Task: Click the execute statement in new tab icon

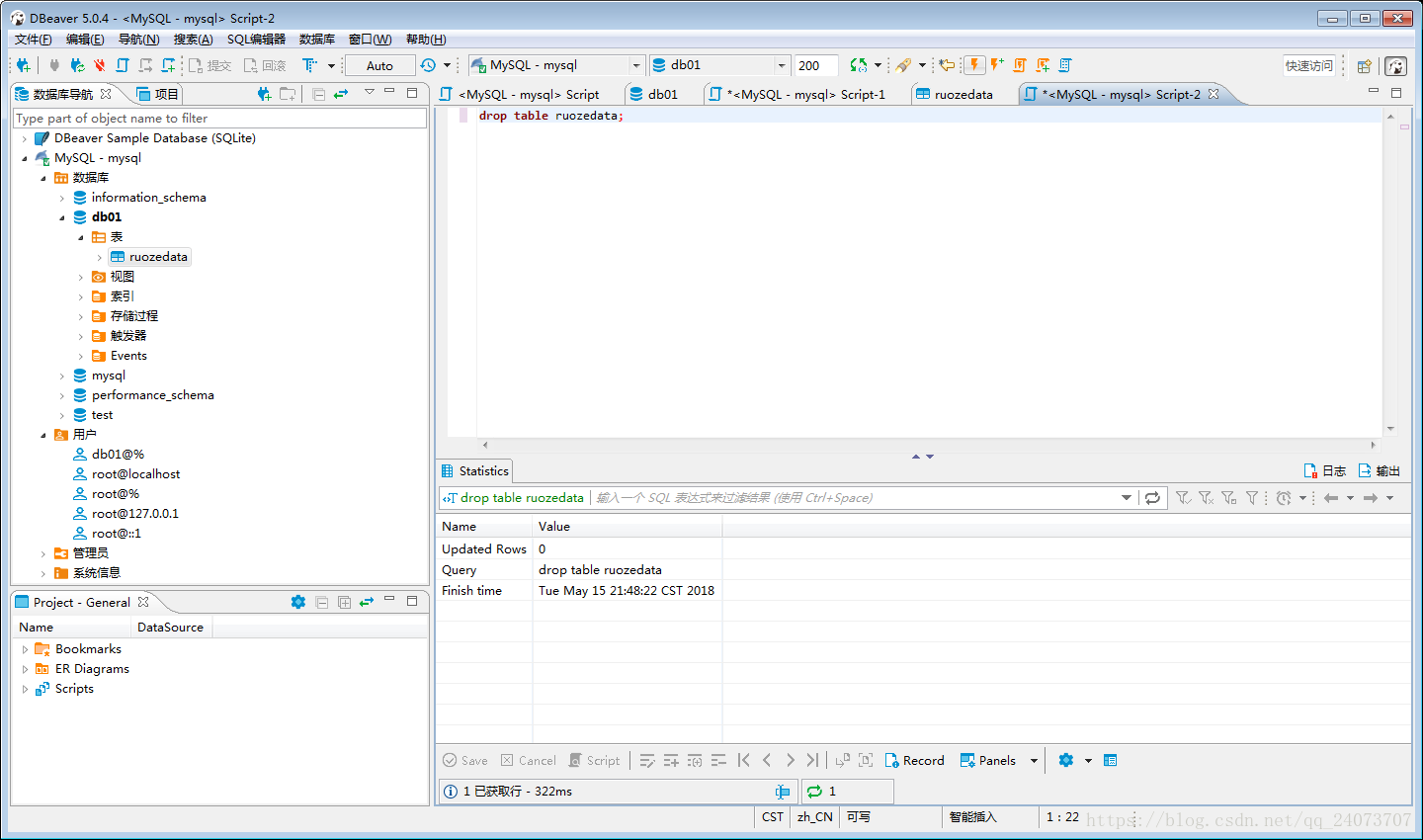Action: pyautogui.click(x=996, y=65)
